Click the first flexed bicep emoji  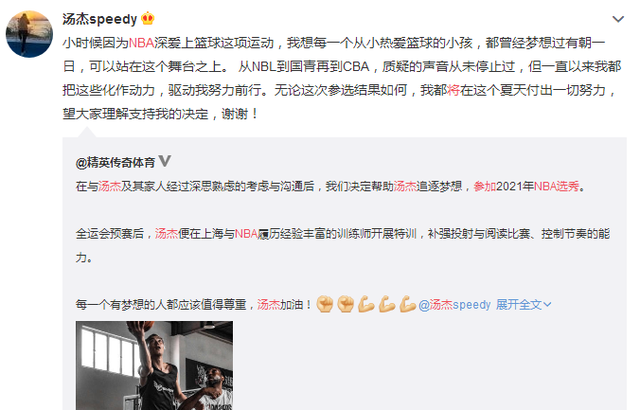(366, 304)
